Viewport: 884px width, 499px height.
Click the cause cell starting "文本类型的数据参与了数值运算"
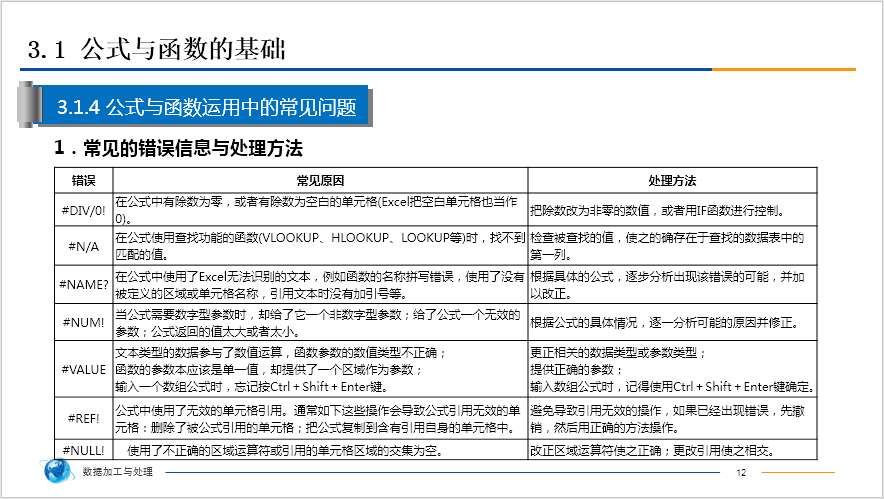(320, 369)
